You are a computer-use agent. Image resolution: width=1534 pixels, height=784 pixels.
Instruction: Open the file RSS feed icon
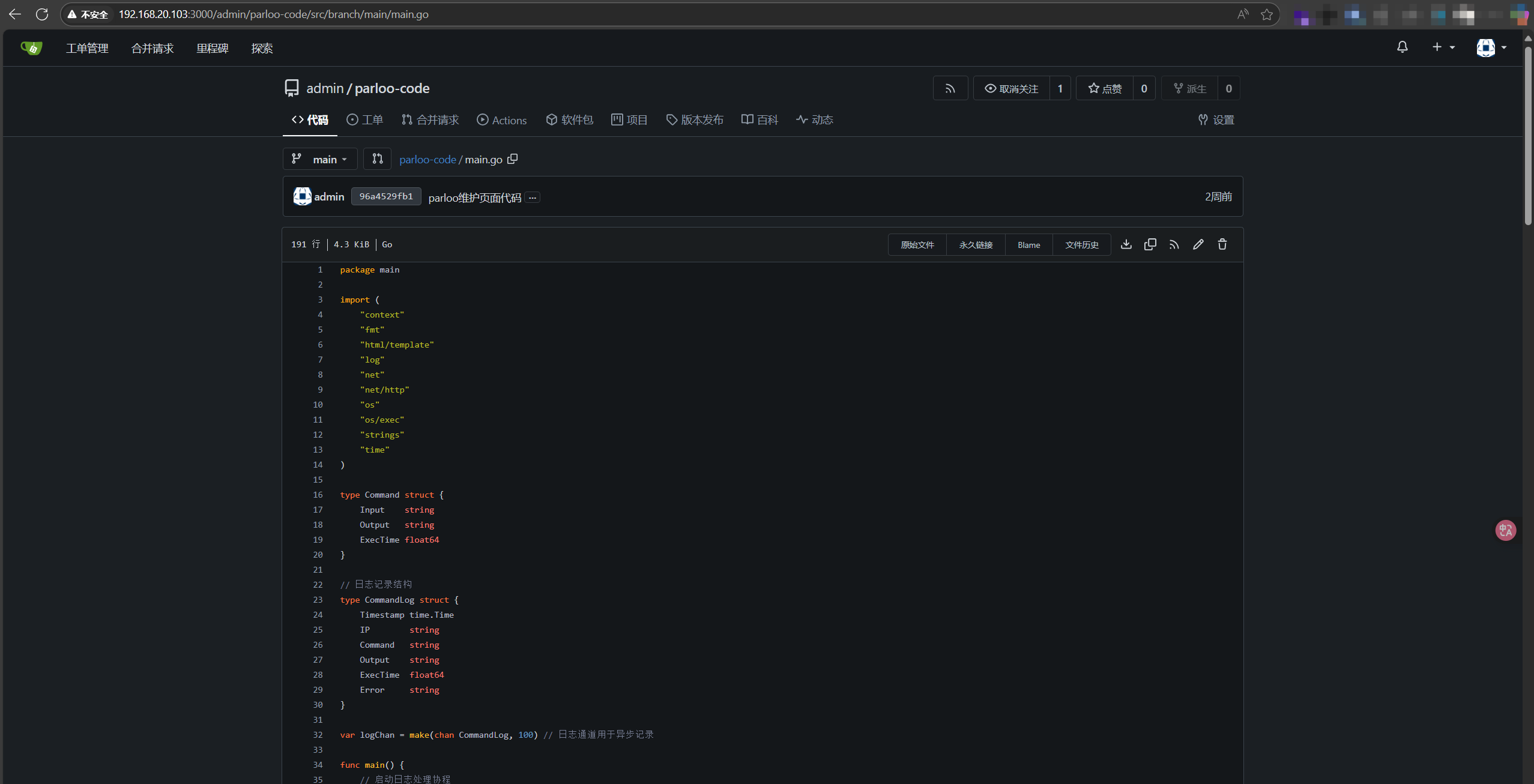[x=1174, y=244]
